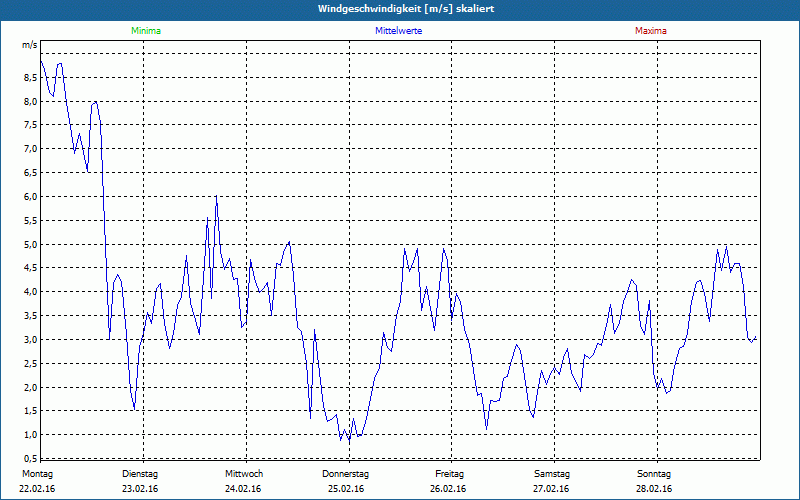Click the 4,0 y-axis value

pyautogui.click(x=30, y=292)
